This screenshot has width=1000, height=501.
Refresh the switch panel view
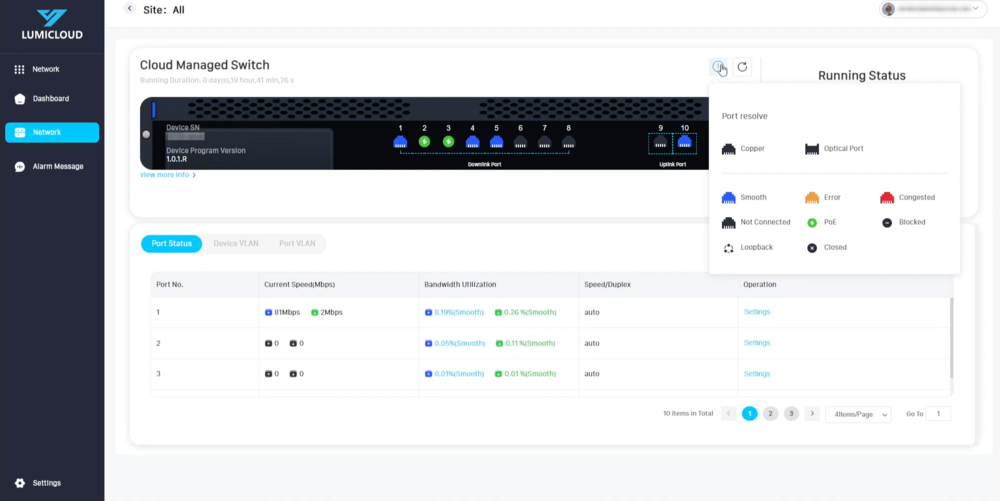coord(742,67)
